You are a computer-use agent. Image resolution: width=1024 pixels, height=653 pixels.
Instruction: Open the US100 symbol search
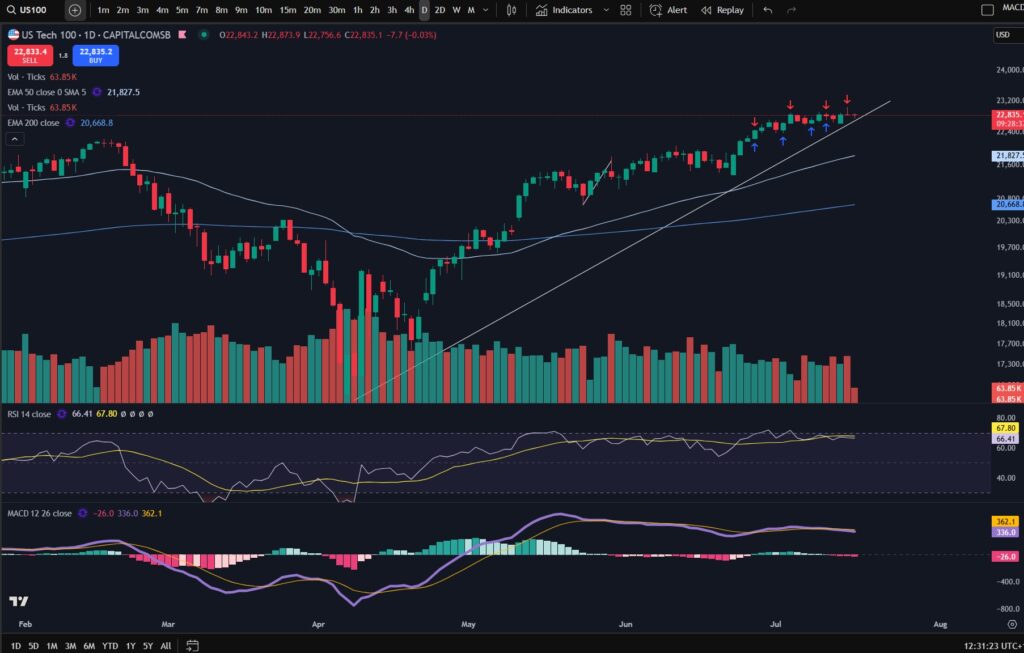[27, 10]
